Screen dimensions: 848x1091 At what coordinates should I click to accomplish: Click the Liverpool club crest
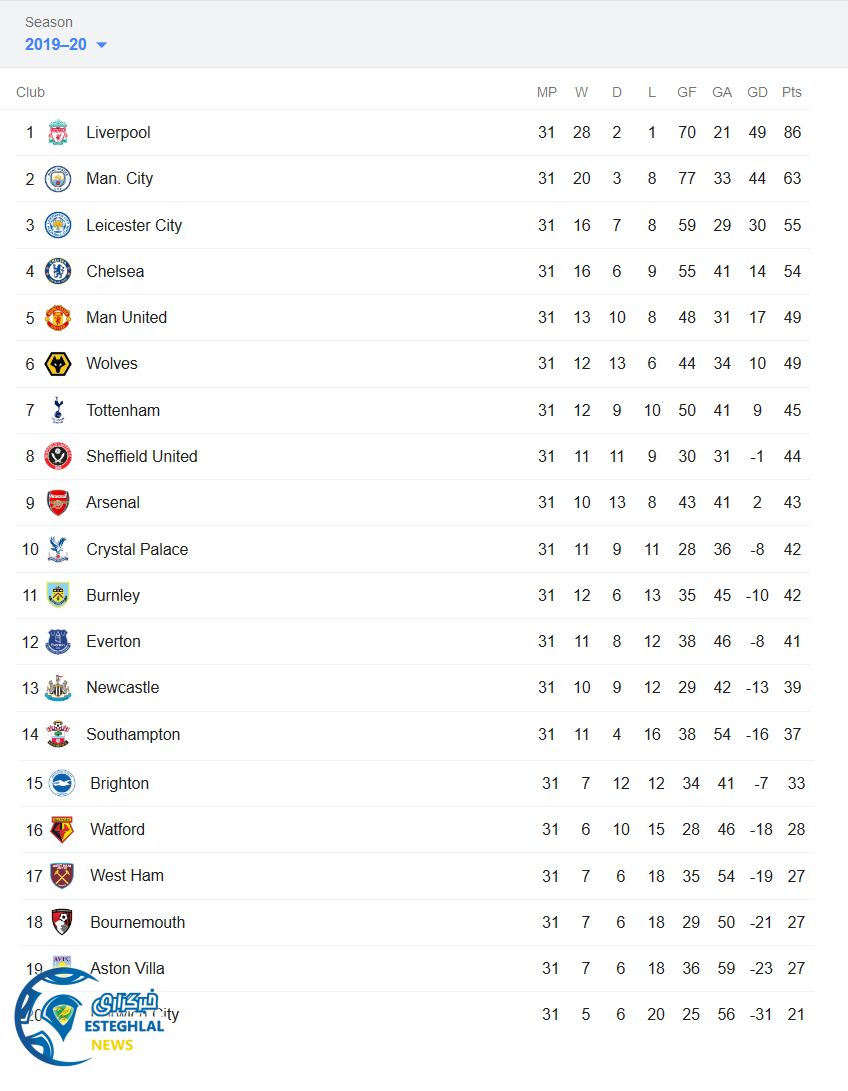click(58, 133)
